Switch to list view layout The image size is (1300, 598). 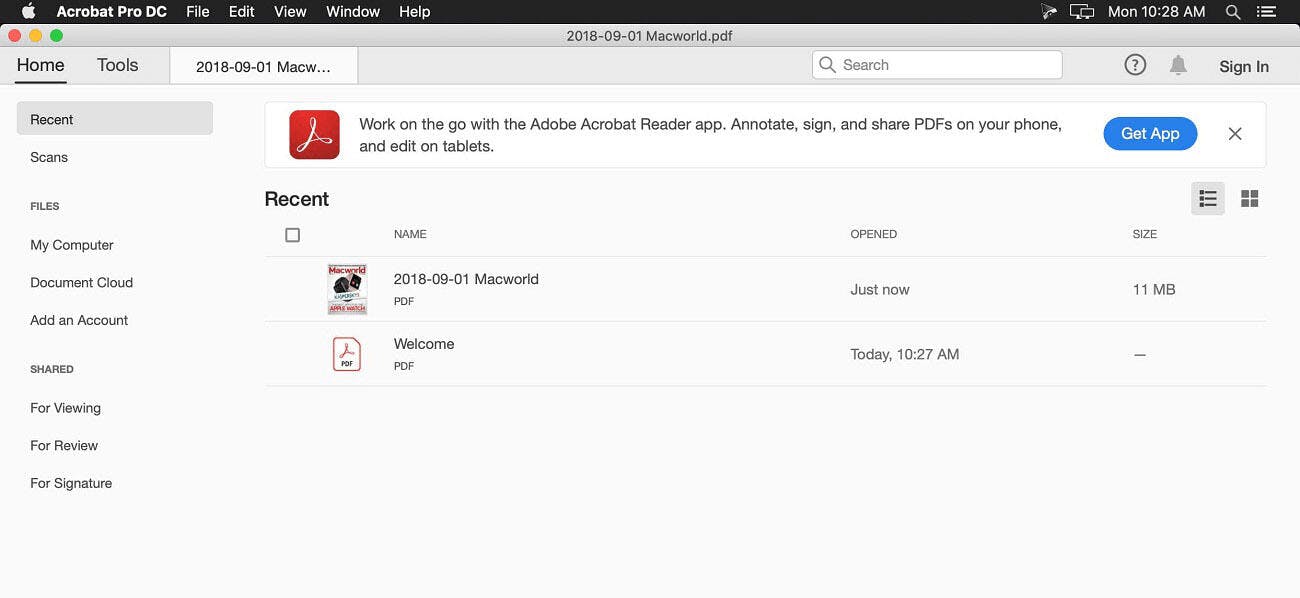coord(1208,198)
